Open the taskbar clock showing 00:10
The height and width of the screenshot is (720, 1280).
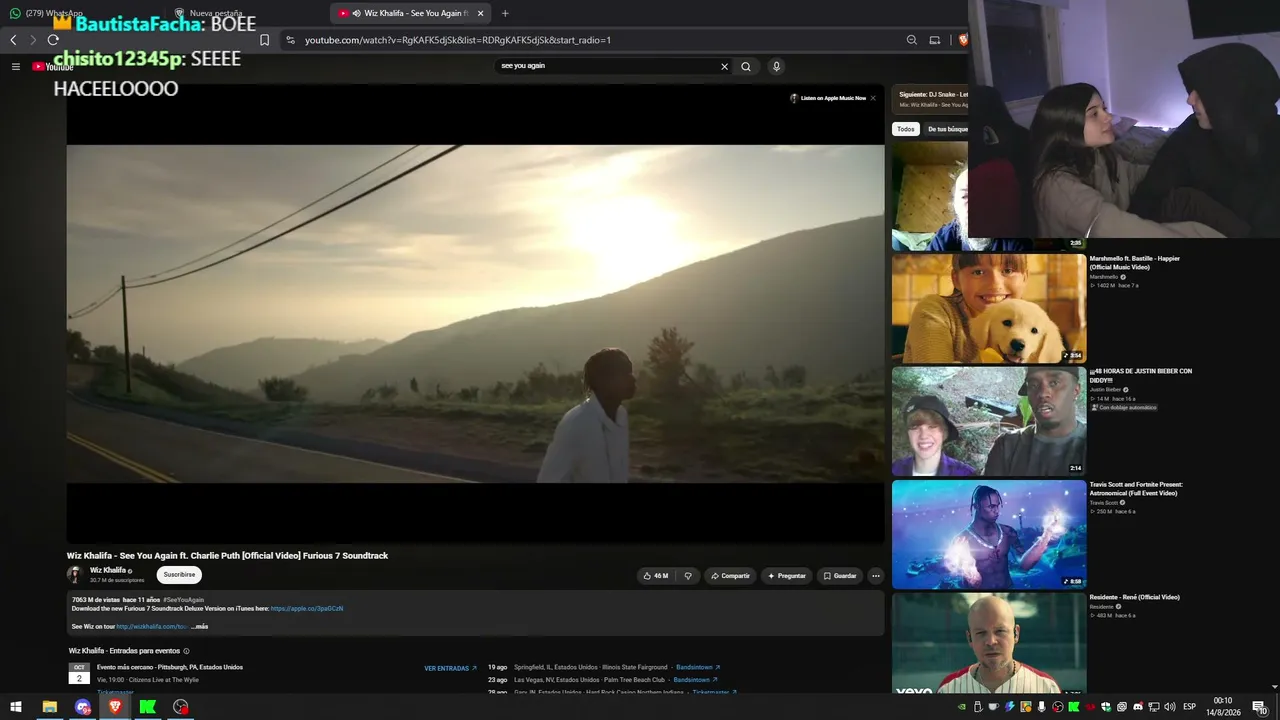point(1223,707)
